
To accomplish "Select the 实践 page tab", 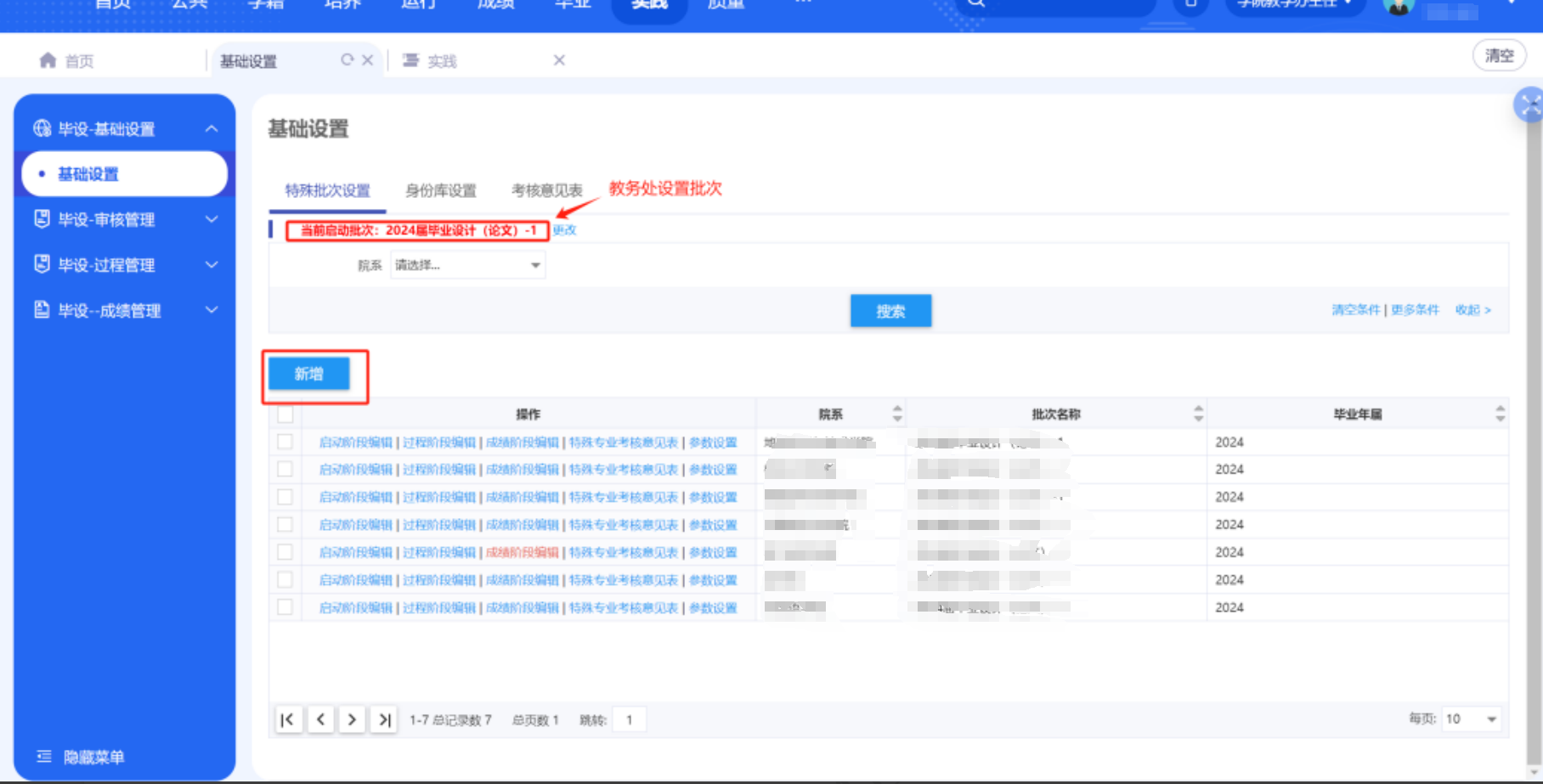I will point(442,61).
